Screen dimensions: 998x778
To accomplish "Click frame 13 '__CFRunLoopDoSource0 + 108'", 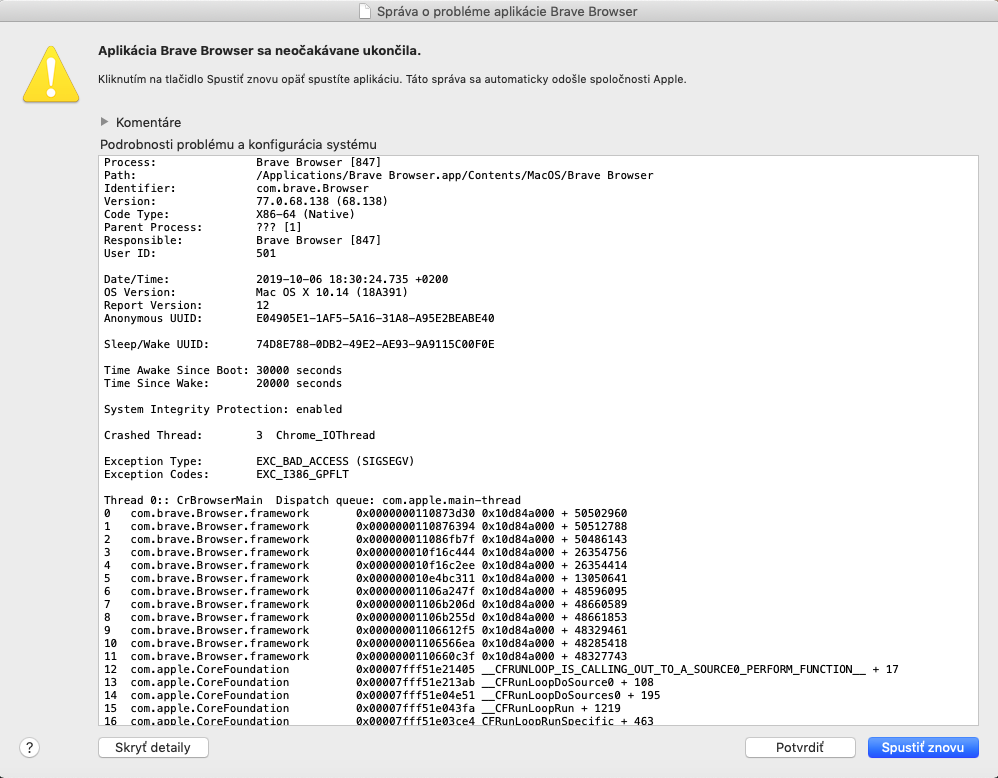I will tap(568, 683).
